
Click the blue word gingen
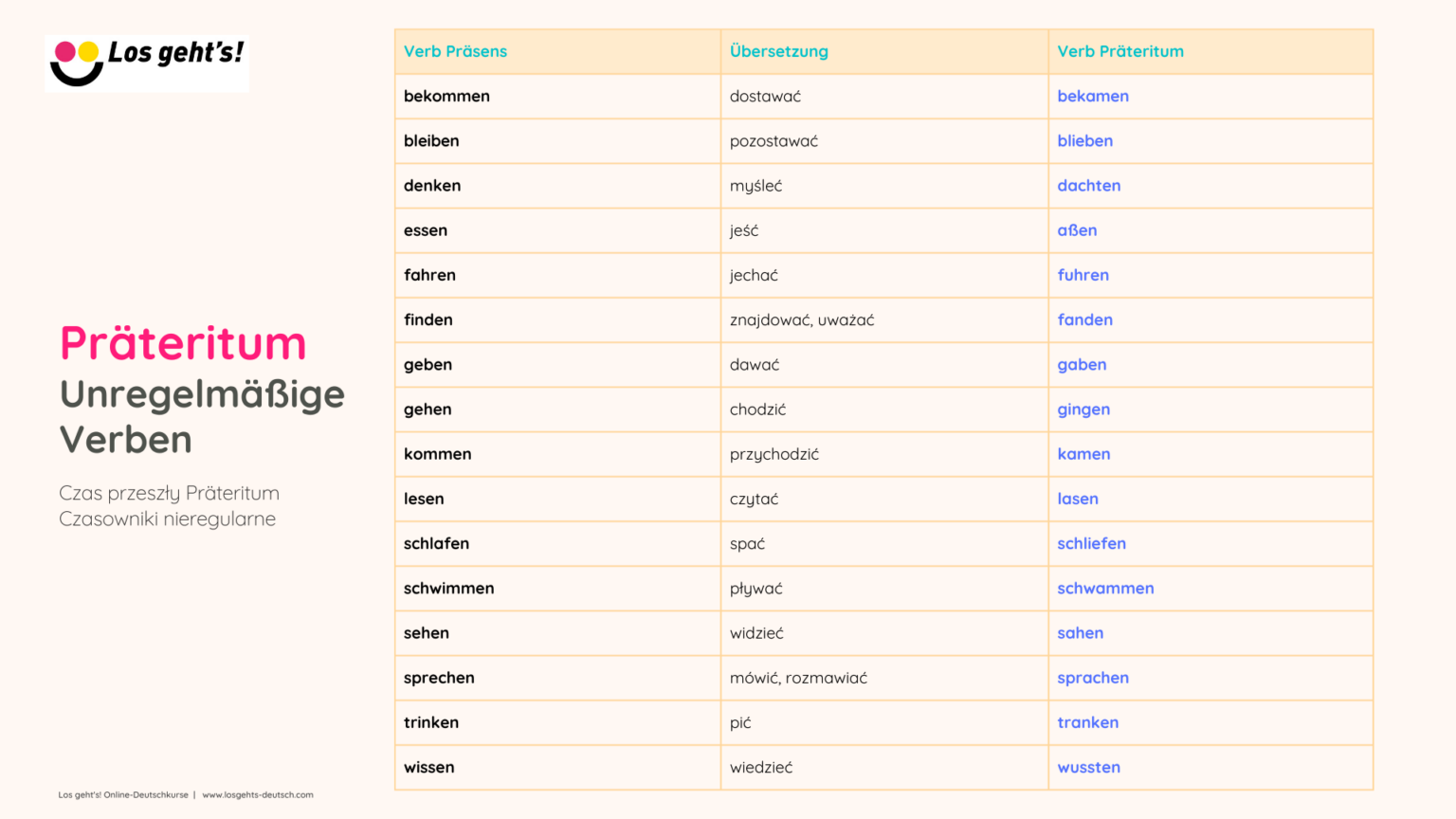pos(1083,409)
